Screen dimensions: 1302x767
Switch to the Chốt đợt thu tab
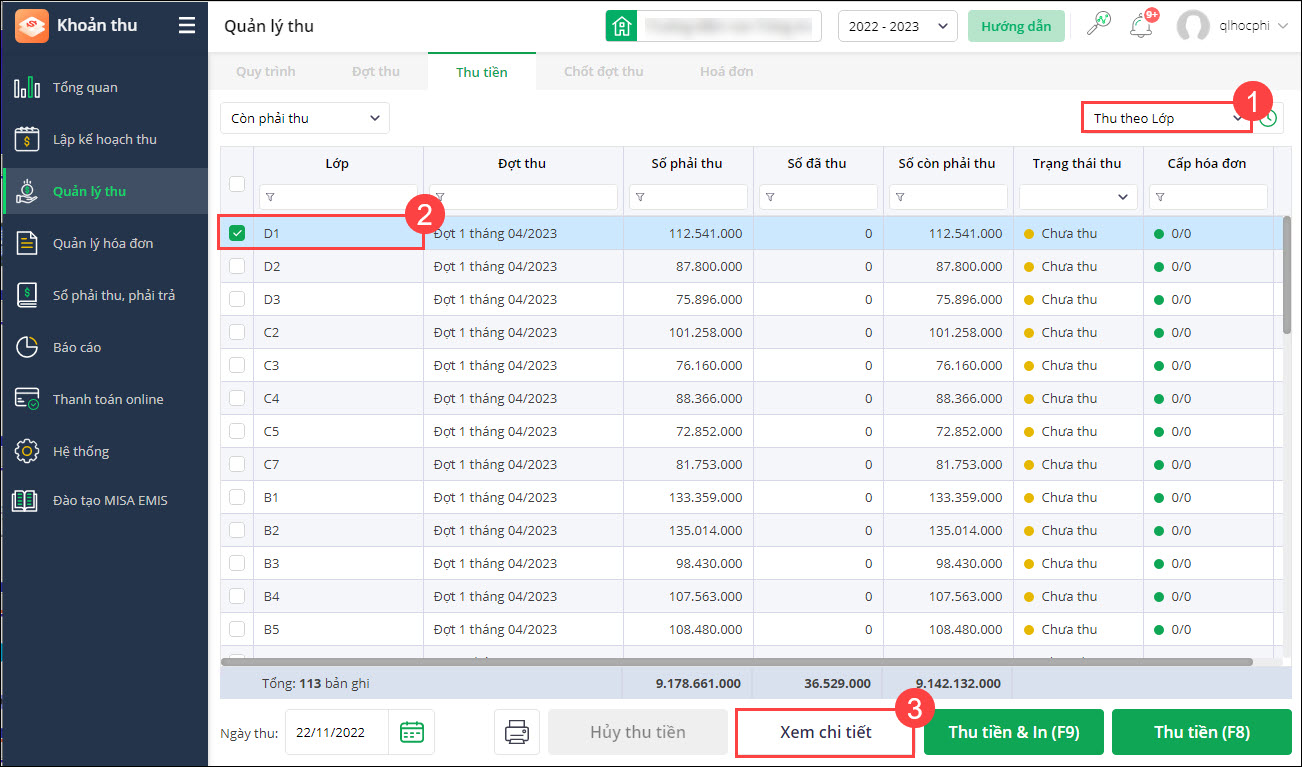603,71
